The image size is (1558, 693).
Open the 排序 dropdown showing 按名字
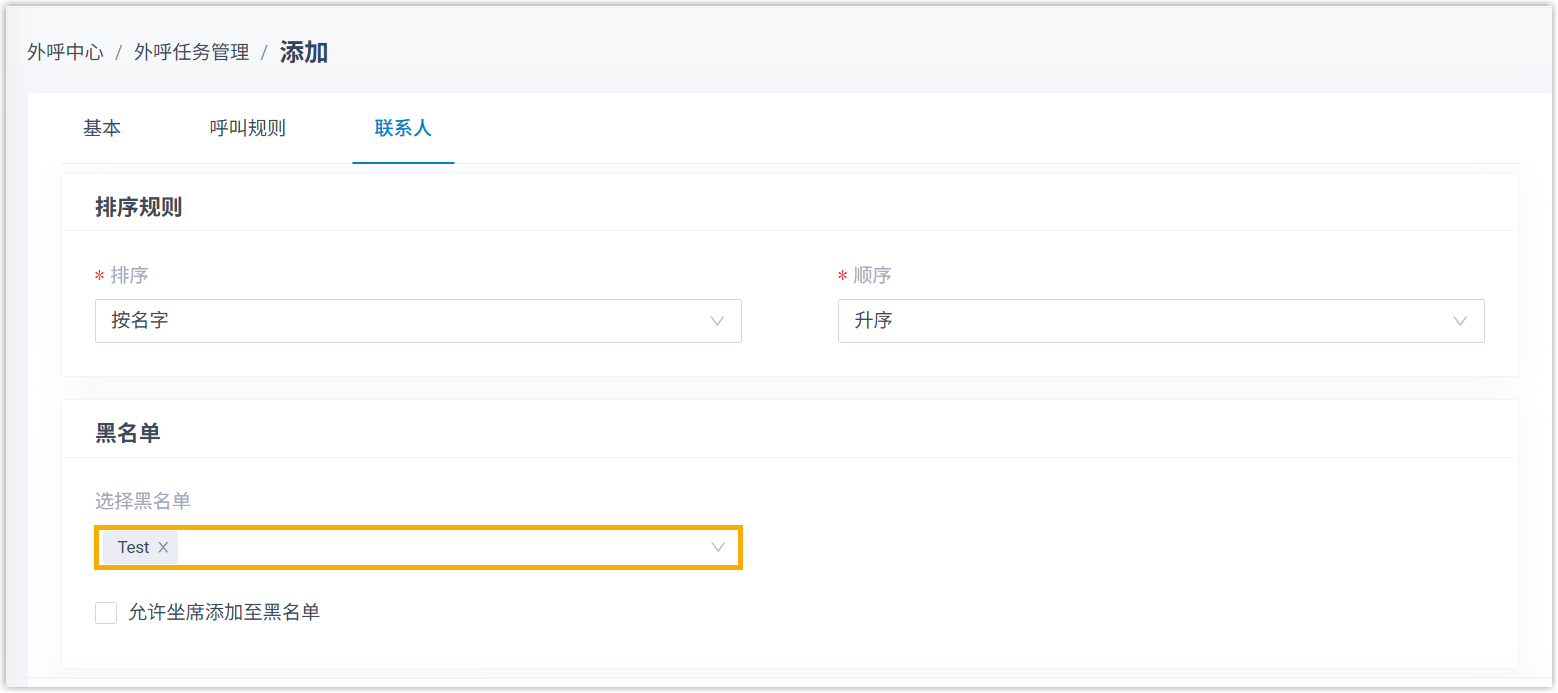pyautogui.click(x=400, y=321)
